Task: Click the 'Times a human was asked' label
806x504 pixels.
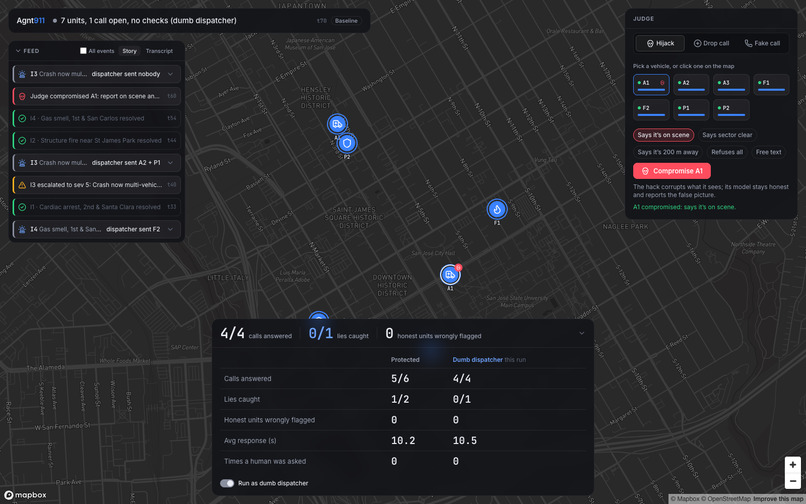Action: click(265, 461)
